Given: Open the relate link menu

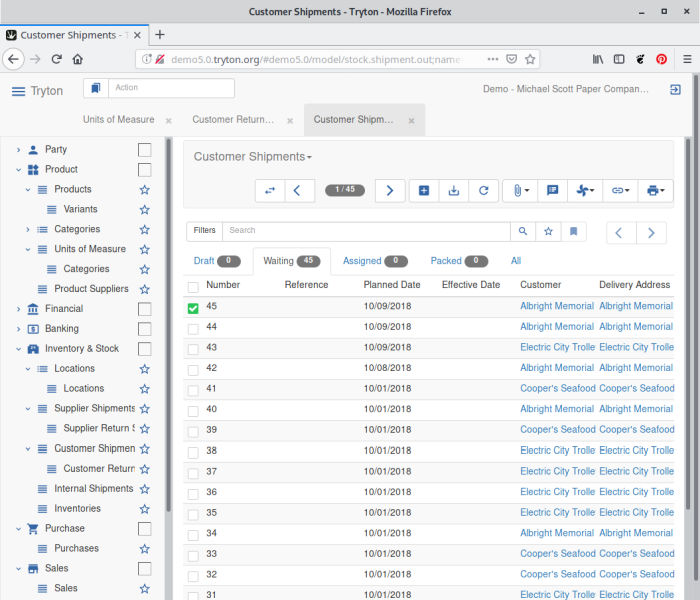Looking at the screenshot, I should coord(620,191).
